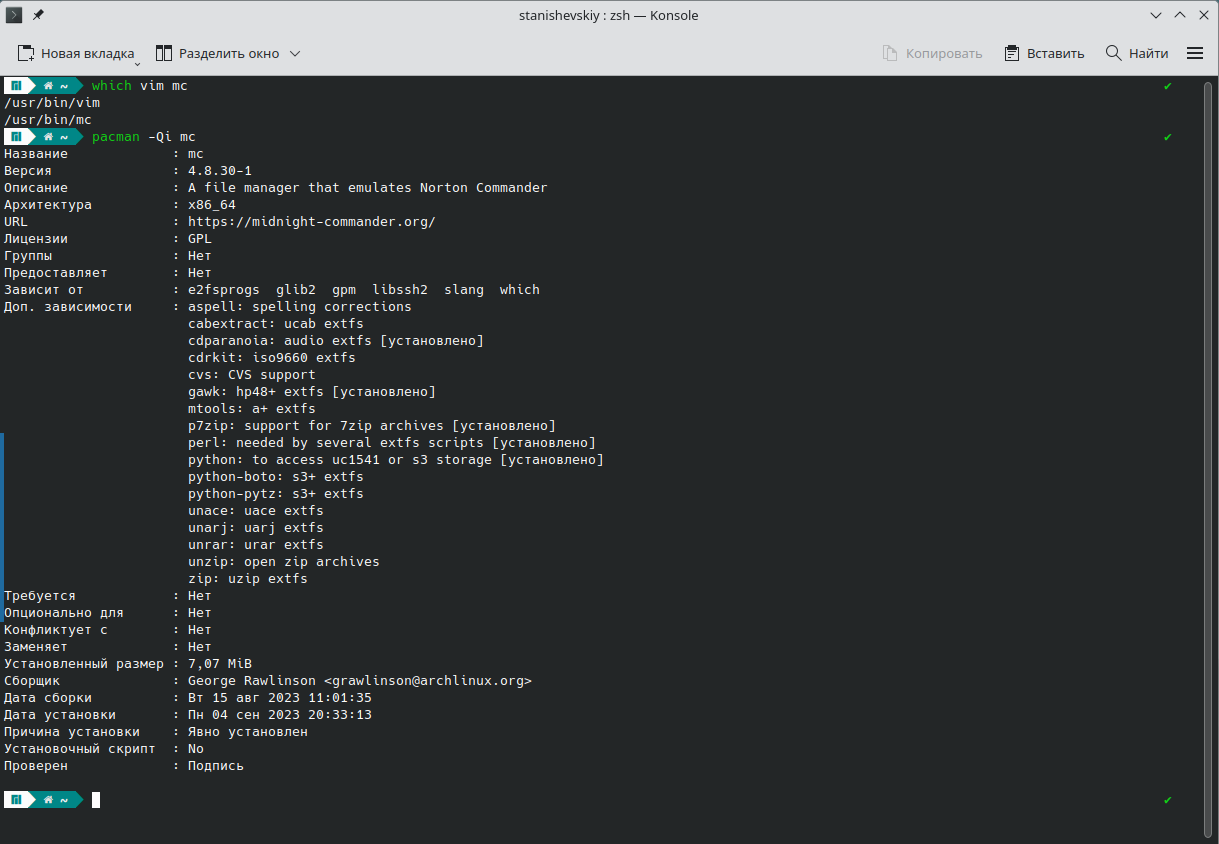Click the build date "Вт 15 авг 2023 11:01:35"
This screenshot has width=1219, height=844.
click(x=280, y=698)
